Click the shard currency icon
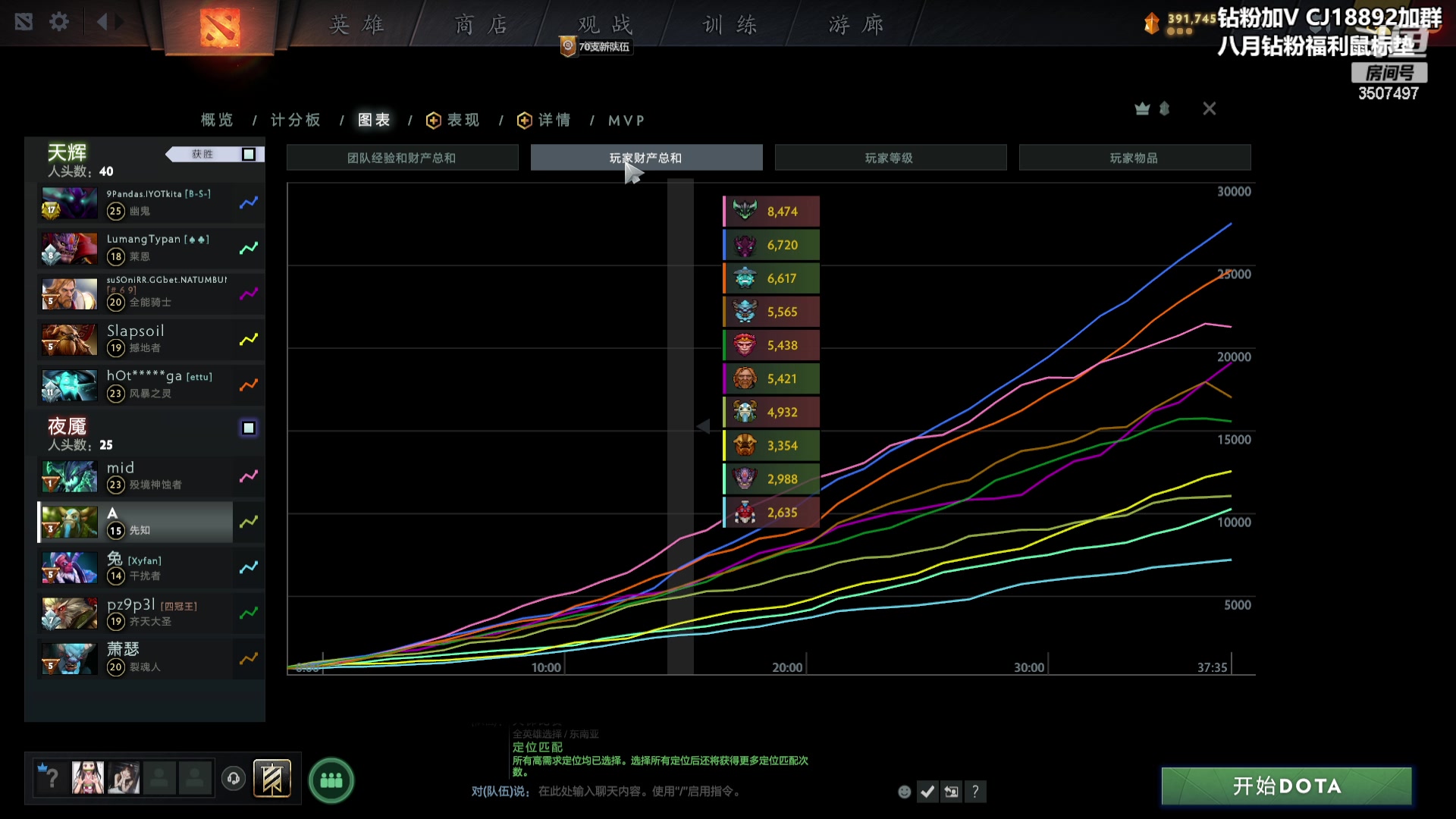 pyautogui.click(x=1151, y=24)
